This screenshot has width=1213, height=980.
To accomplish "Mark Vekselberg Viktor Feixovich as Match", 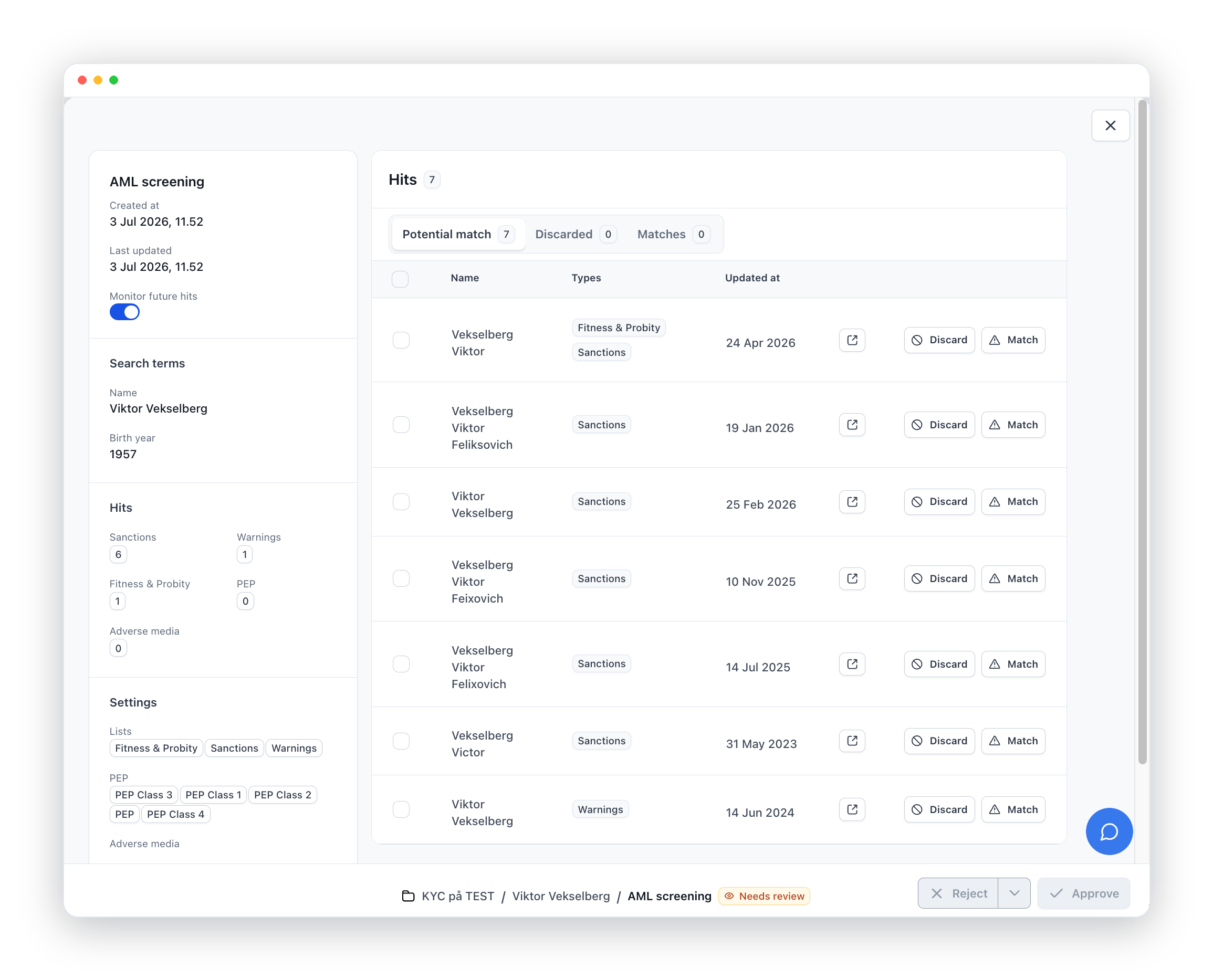I will click(x=1012, y=578).
